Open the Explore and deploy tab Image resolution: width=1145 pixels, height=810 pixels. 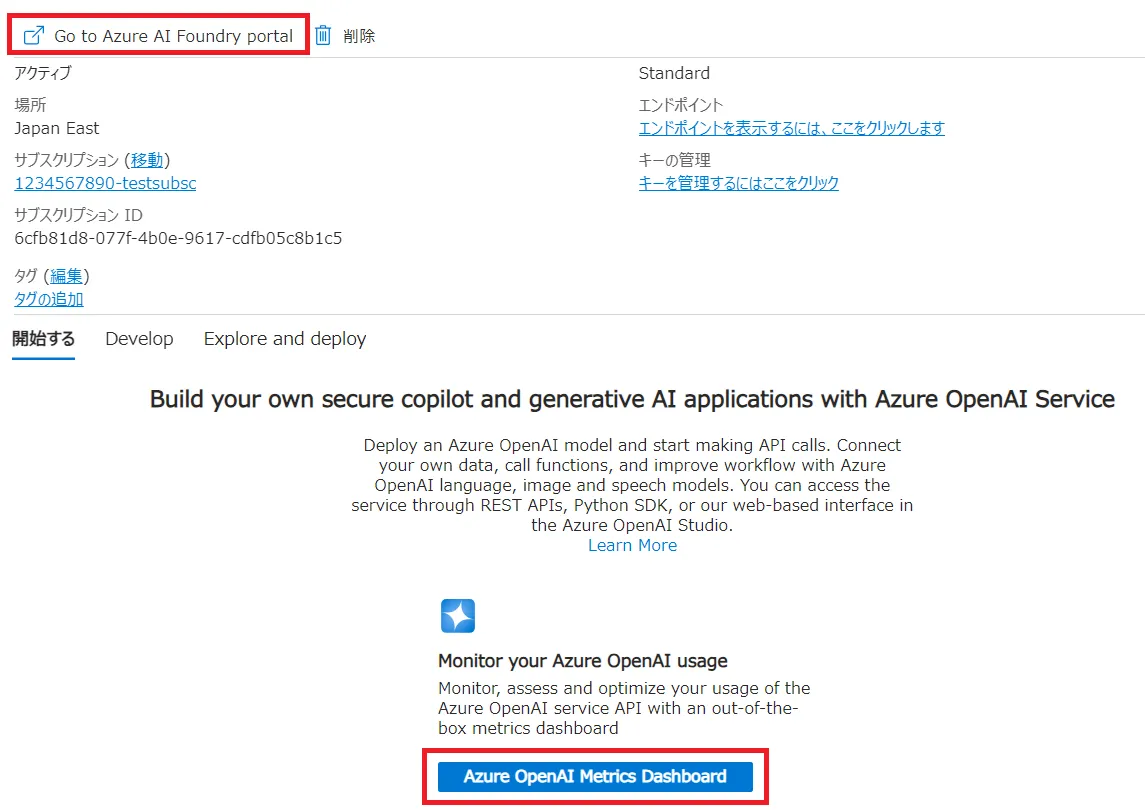285,339
